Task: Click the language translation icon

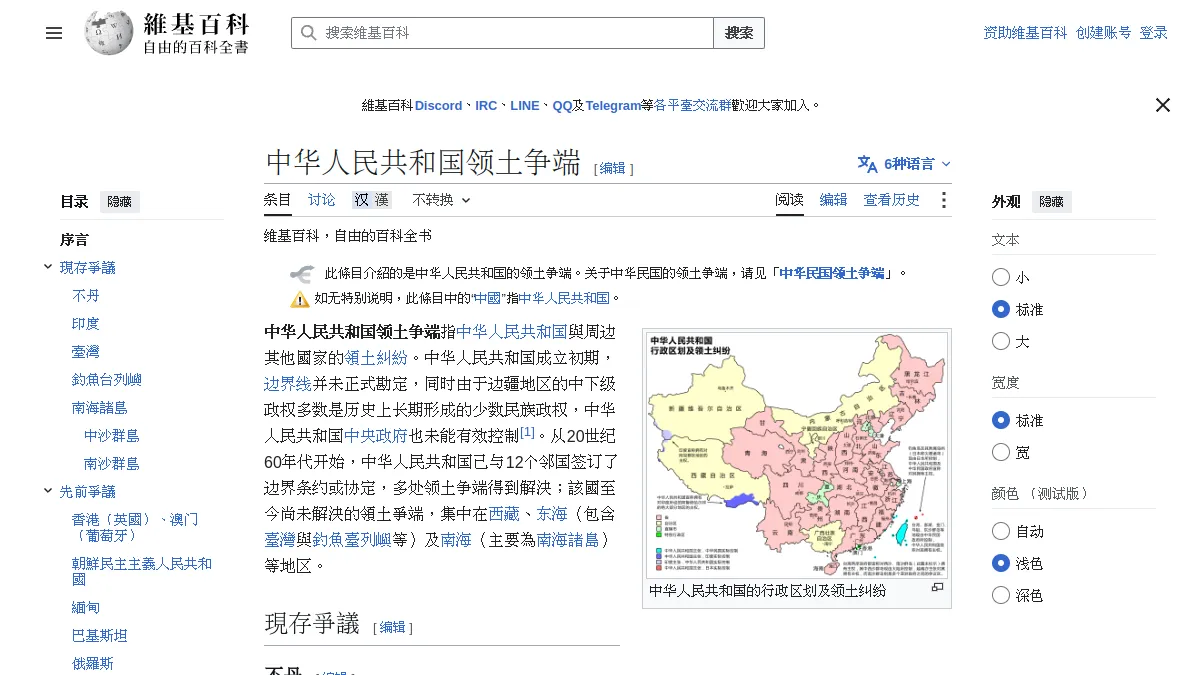Action: 867,164
